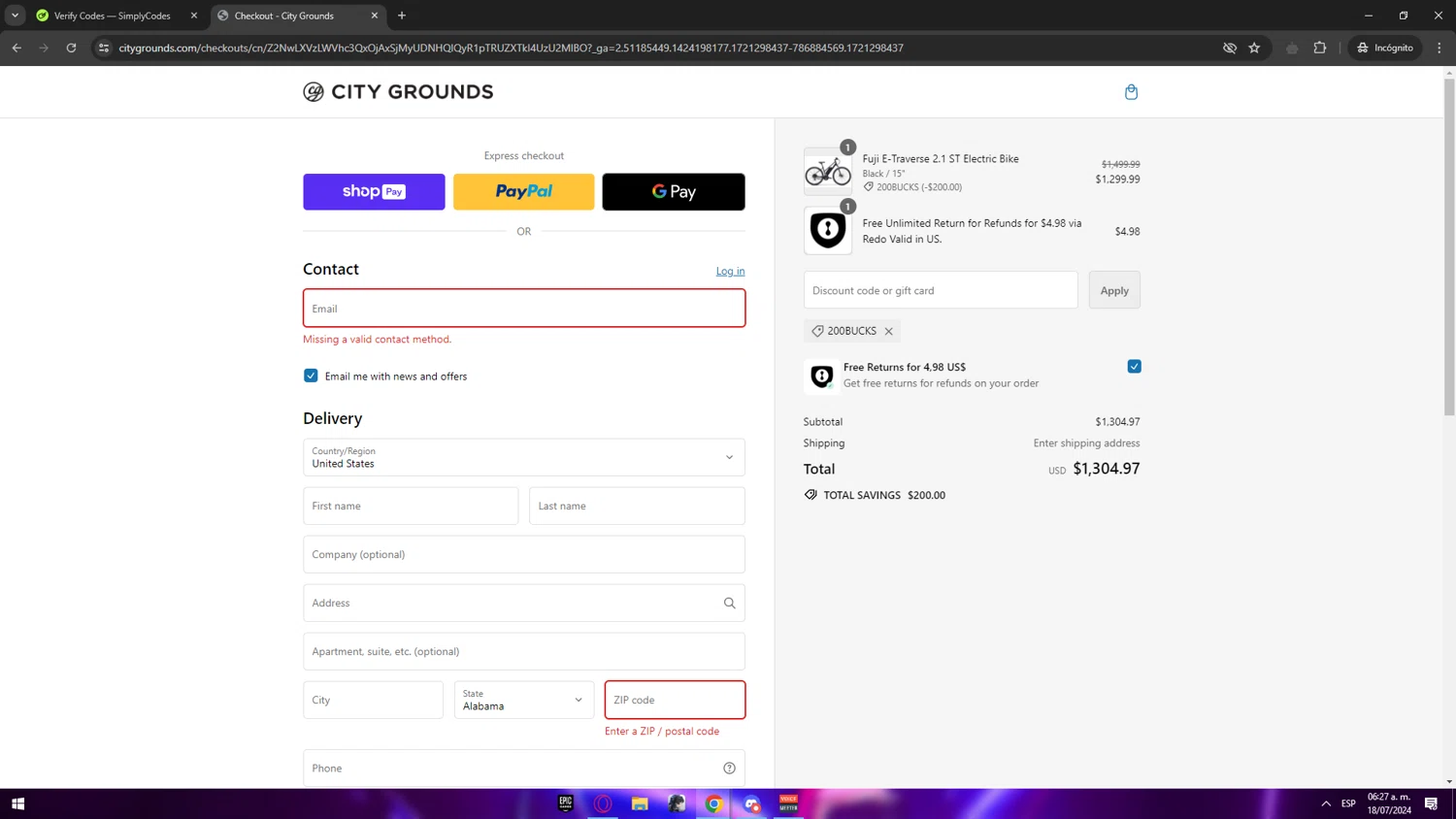Screen dimensions: 1456x819
Task: Open the Voicemeeter taskbar icon
Action: [788, 803]
